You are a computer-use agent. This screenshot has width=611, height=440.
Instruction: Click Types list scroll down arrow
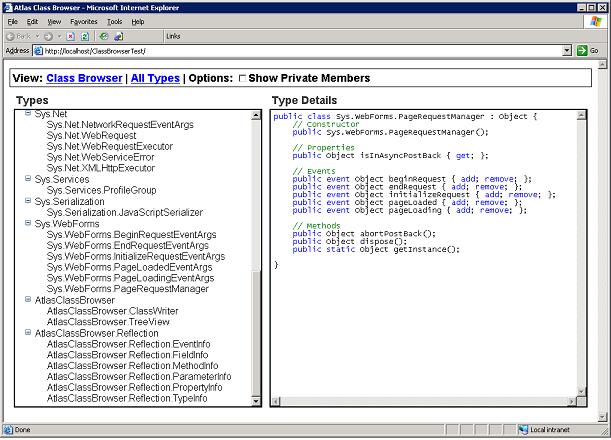click(256, 401)
